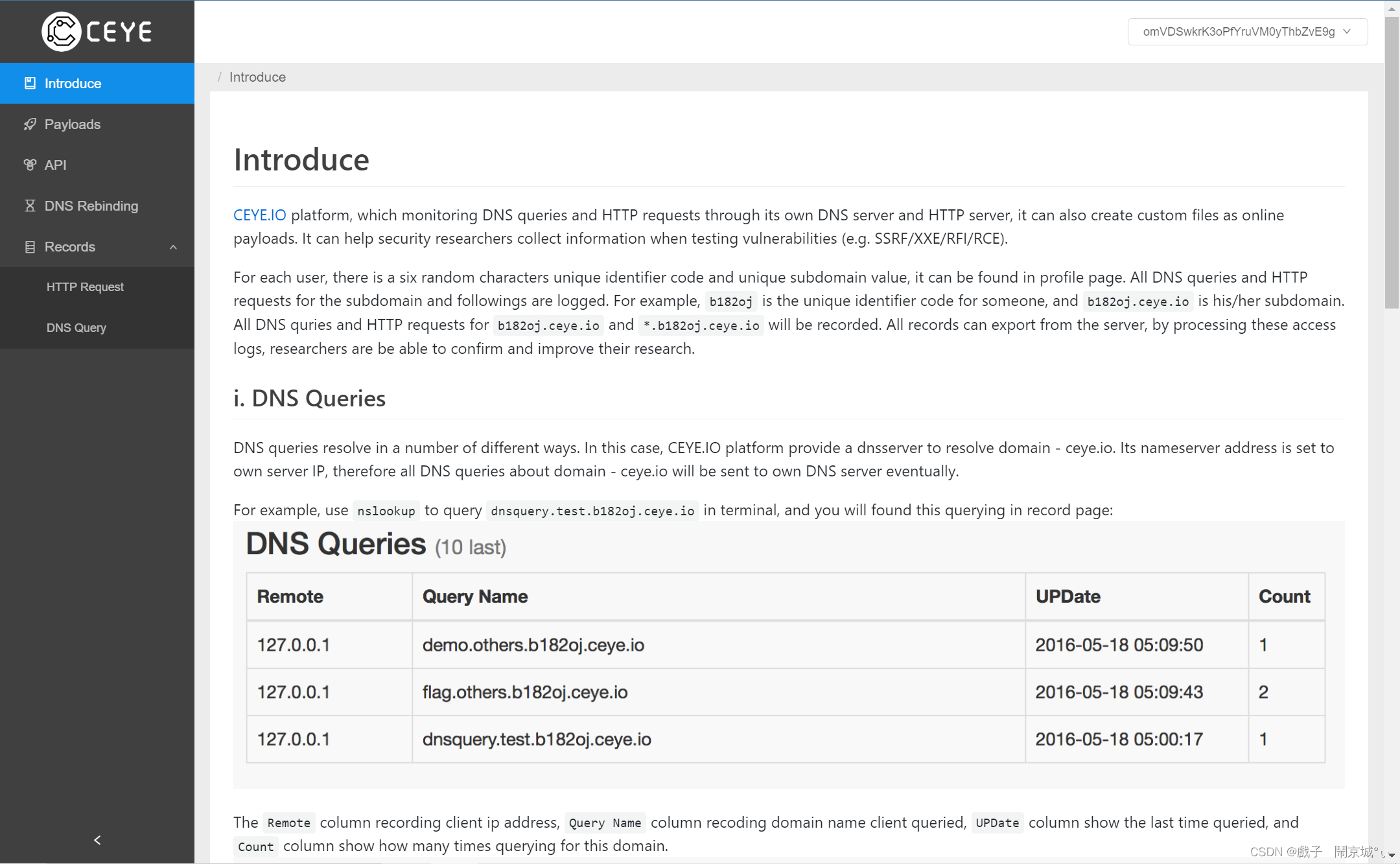Click the API icon in sidebar
Viewport: 1400px width, 864px height.
(x=30, y=165)
